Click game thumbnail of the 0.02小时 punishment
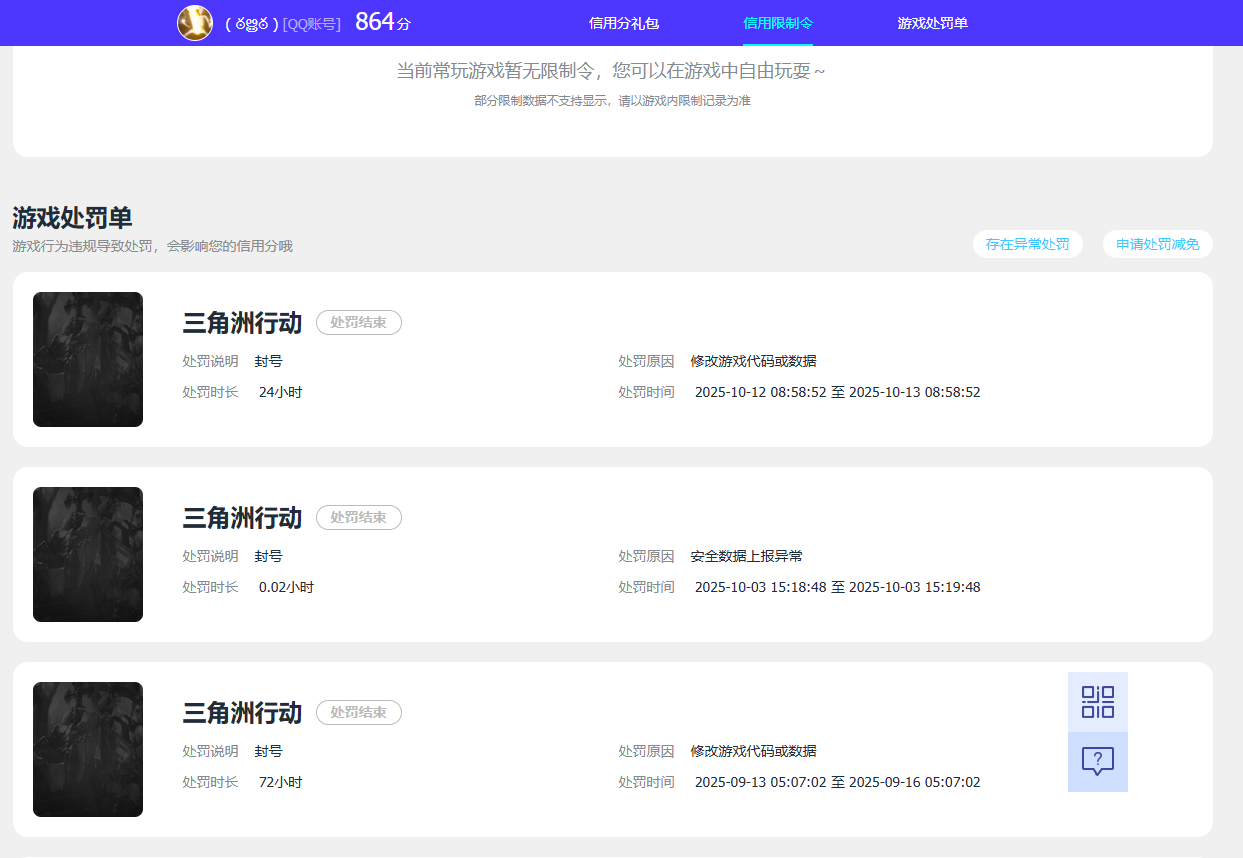Screen dimensions: 1243x858 (x=88, y=555)
